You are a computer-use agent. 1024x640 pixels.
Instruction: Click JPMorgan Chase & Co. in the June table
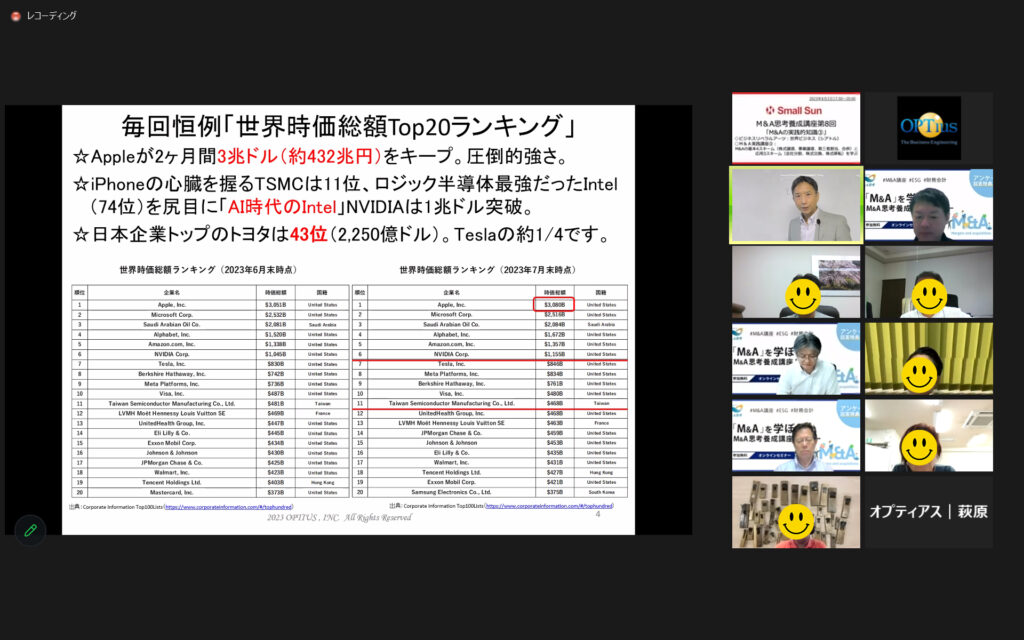172,462
